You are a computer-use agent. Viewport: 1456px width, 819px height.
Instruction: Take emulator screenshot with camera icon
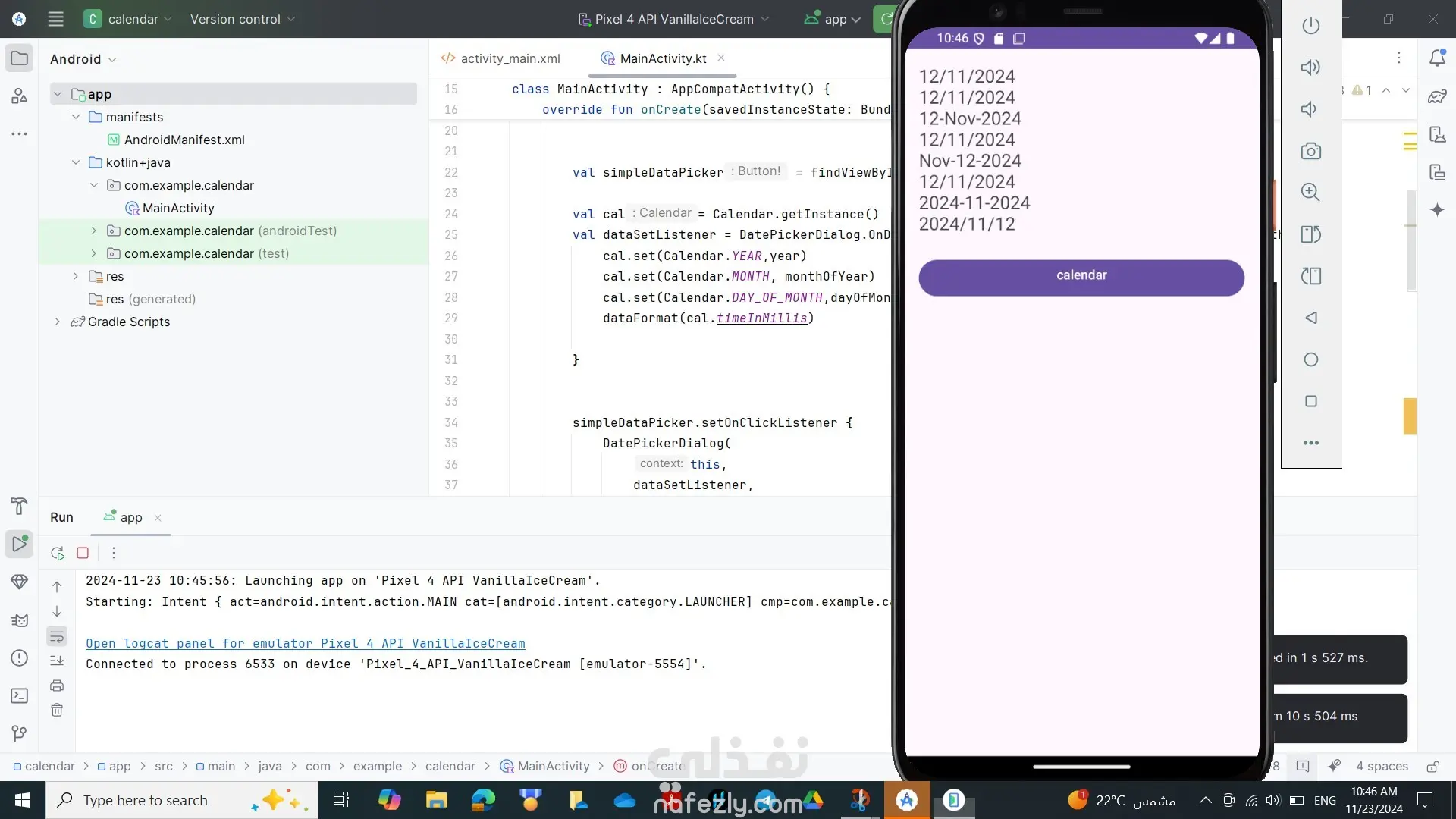pos(1310,151)
